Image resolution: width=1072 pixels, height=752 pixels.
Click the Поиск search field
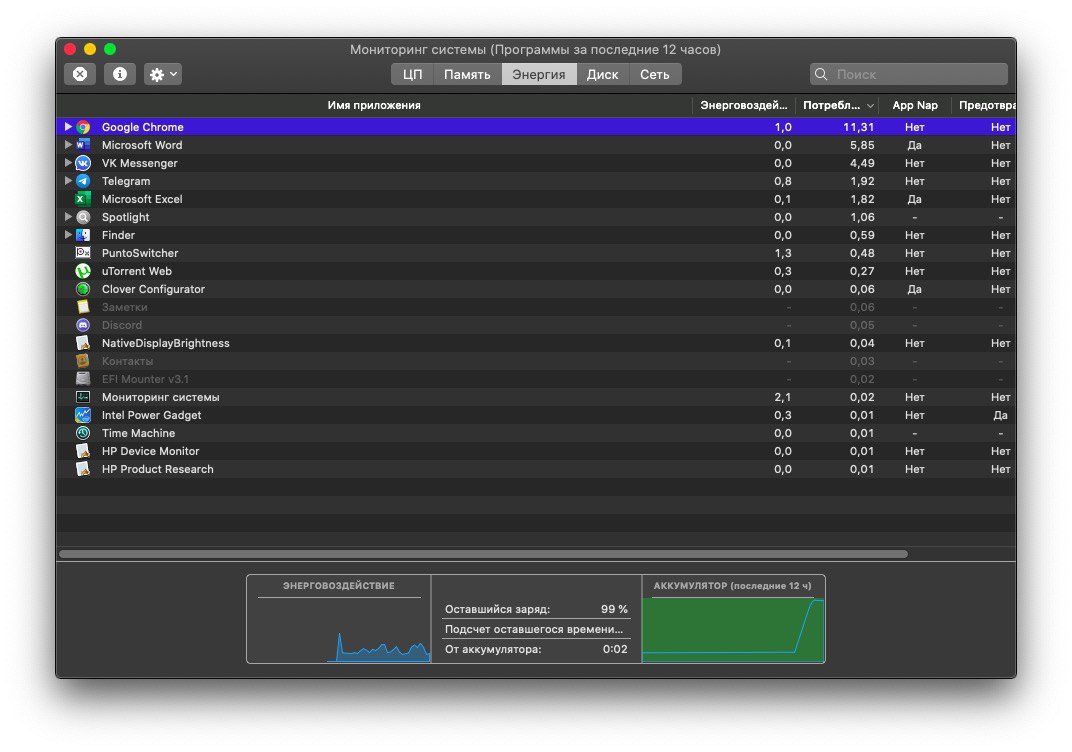[909, 74]
